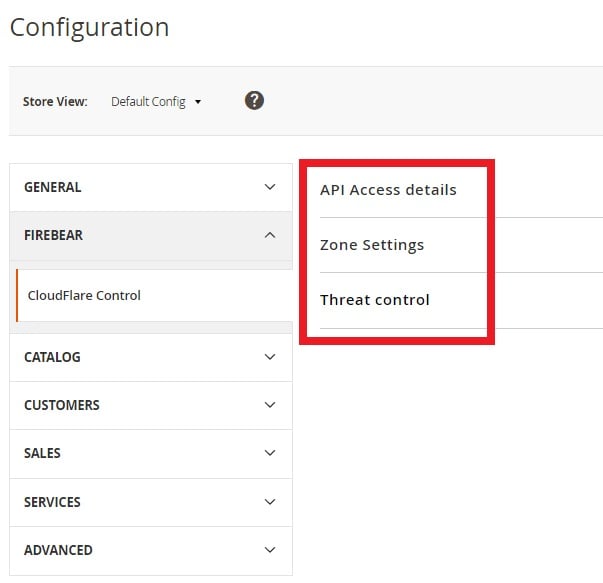Expand the SERVICES section chevron
603x583 pixels.
pos(270,502)
